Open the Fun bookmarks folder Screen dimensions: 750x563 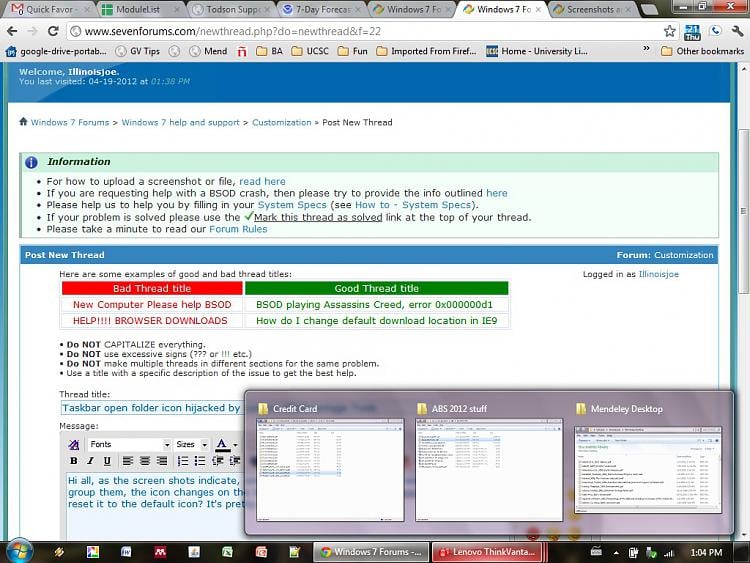pyautogui.click(x=353, y=51)
